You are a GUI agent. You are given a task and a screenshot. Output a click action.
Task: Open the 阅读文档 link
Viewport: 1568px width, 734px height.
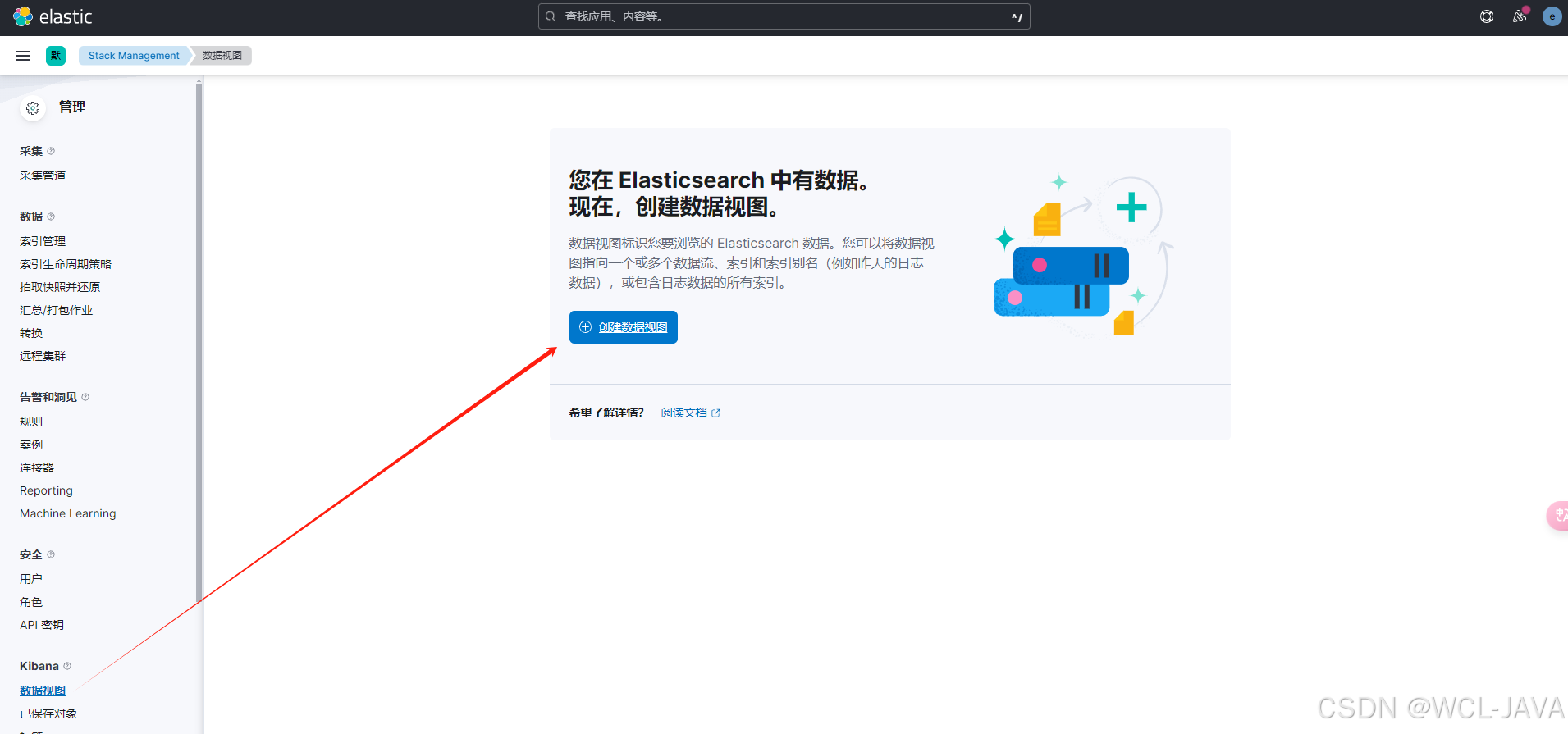[x=684, y=413]
